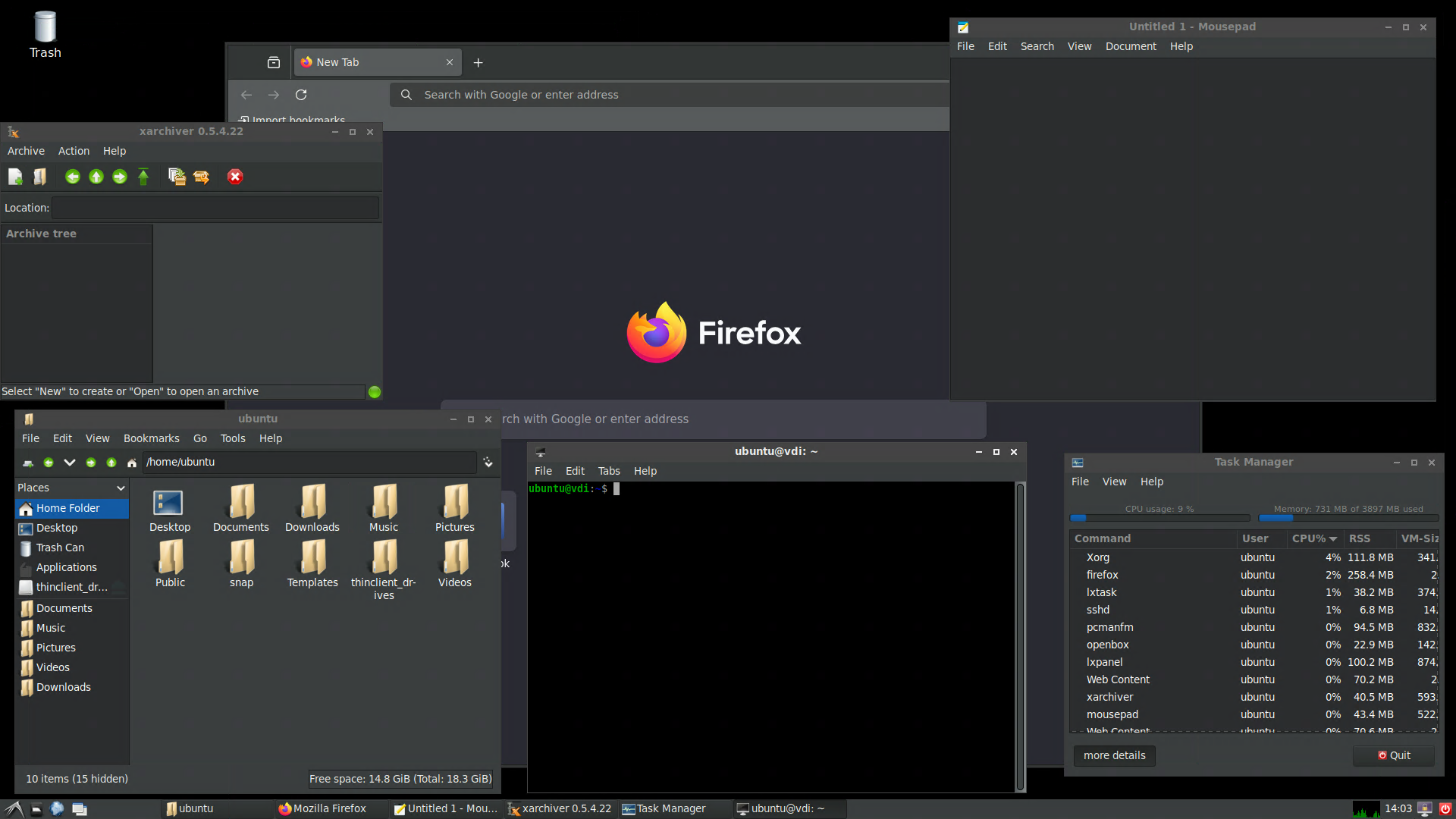Viewport: 1456px width, 819px height.
Task: Click the Open archive icon in xarchiver
Action: pos(39,177)
